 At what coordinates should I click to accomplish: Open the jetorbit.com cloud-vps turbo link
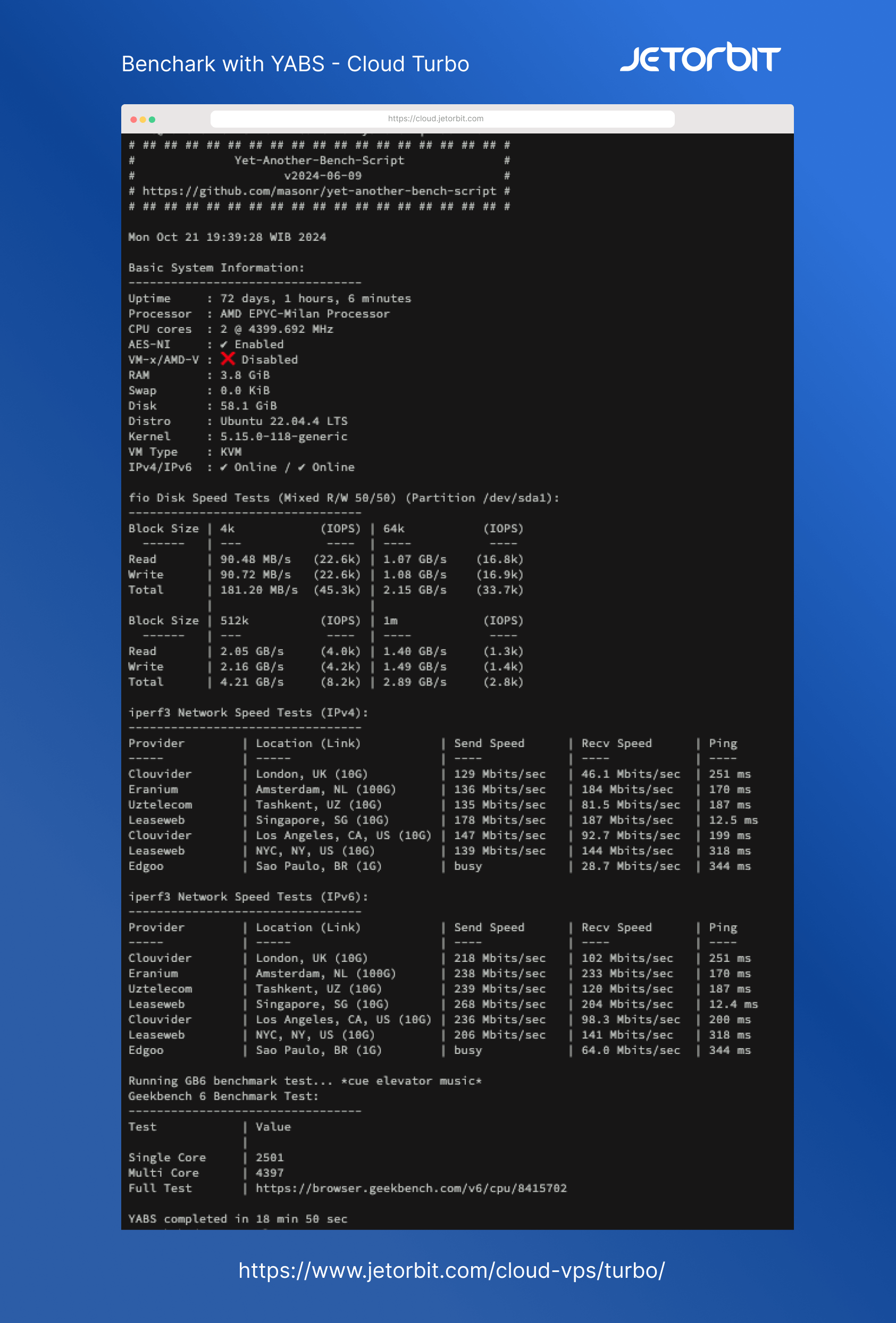click(451, 1271)
